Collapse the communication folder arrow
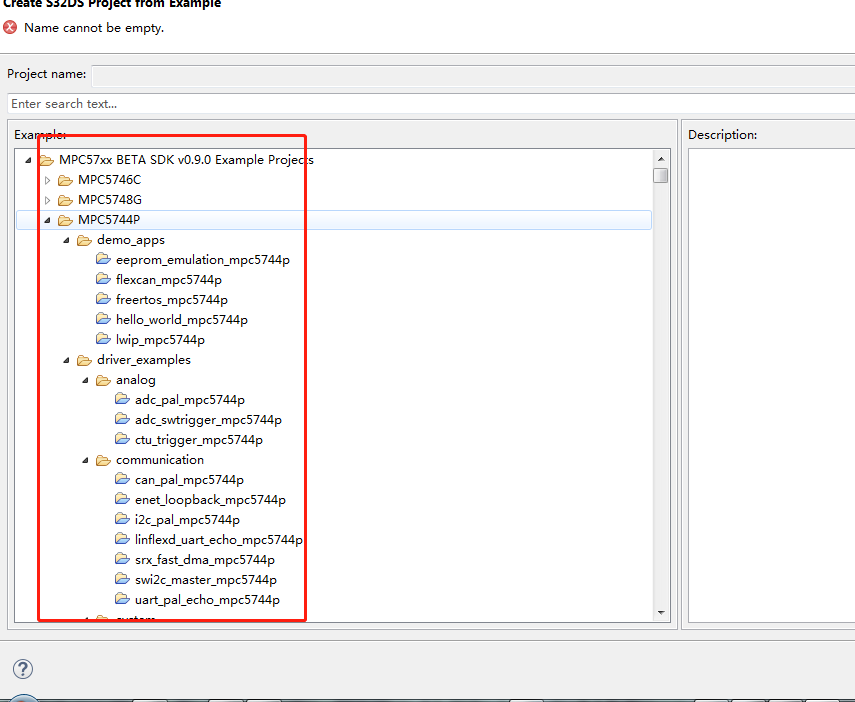 (x=86, y=460)
